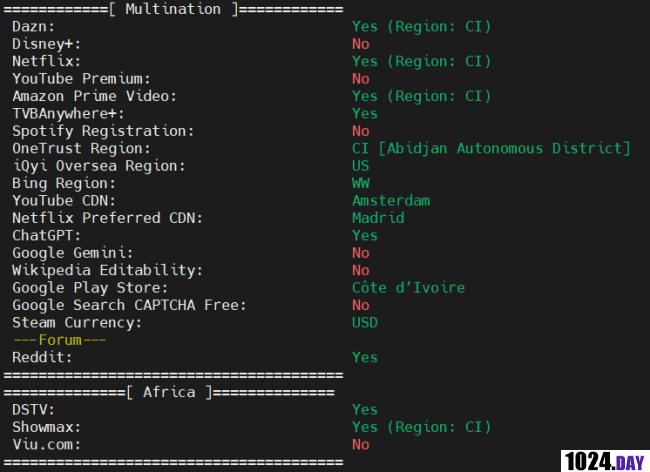Click the iQyi Oversea Region US value
The image size is (650, 472).
click(x=361, y=166)
